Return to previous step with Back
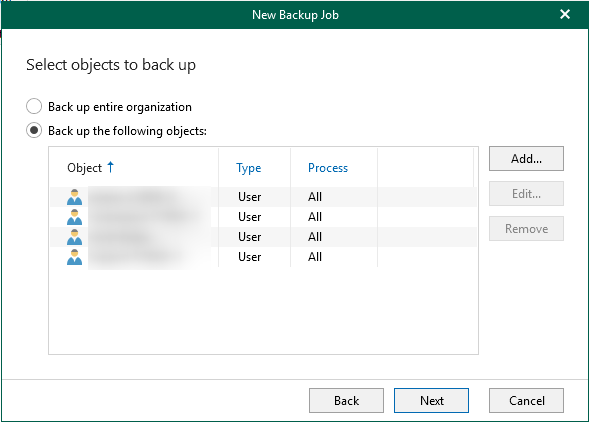 (346, 401)
